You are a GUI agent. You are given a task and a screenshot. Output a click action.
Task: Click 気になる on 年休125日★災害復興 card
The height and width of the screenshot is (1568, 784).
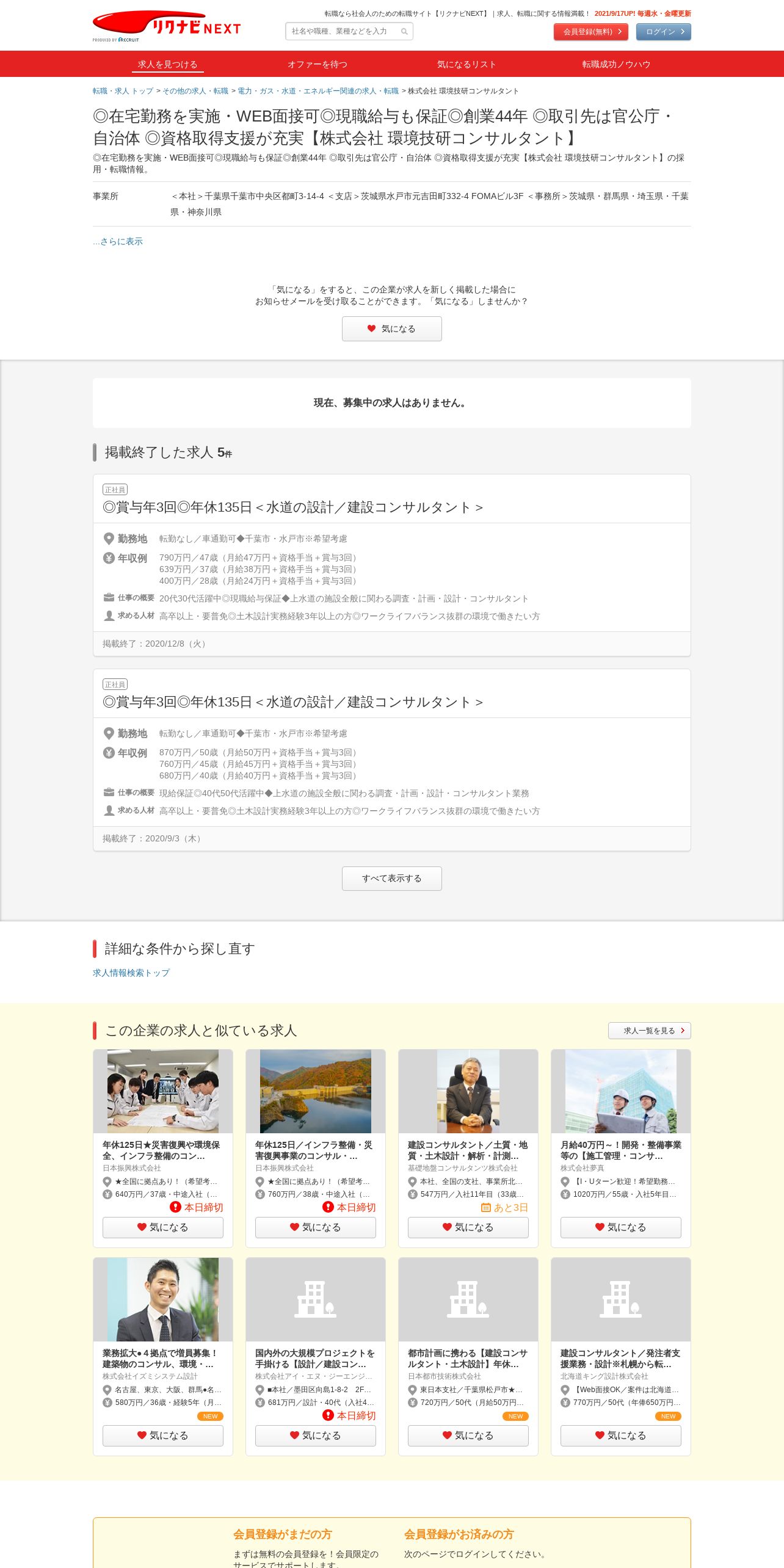coord(163,1227)
